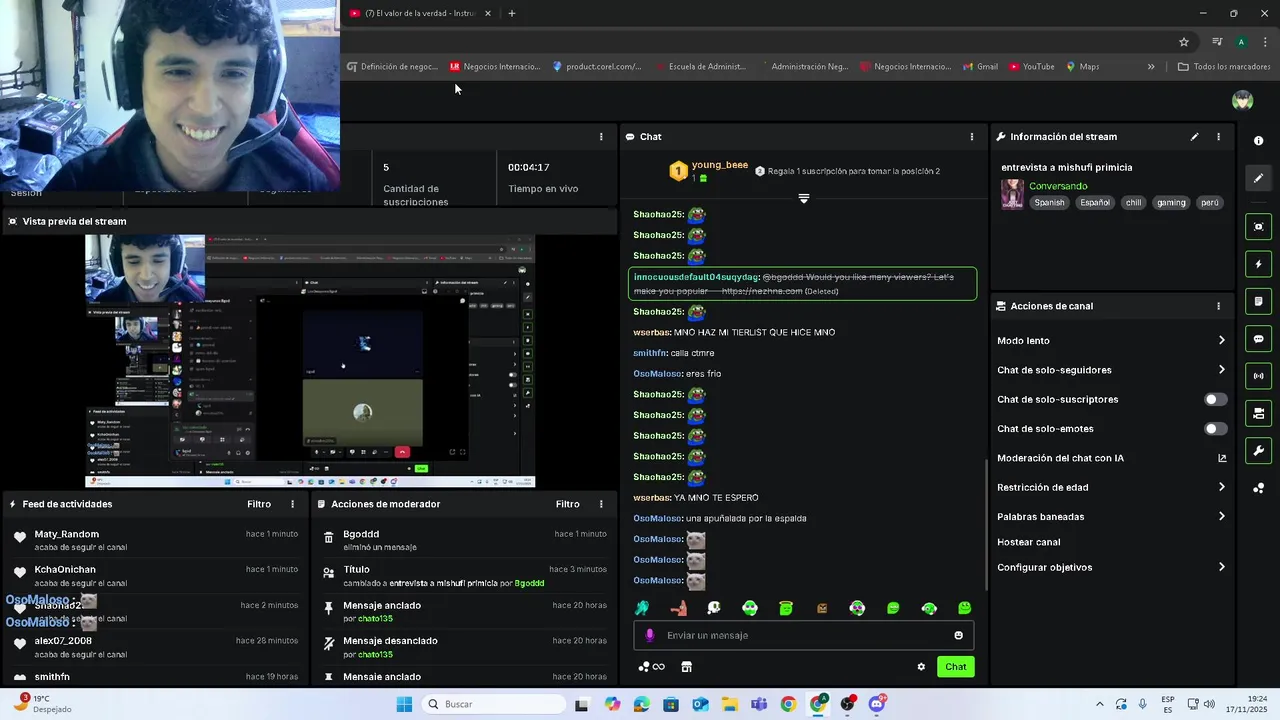Open Windows Start menu
The width and height of the screenshot is (1280, 720).
[404, 704]
